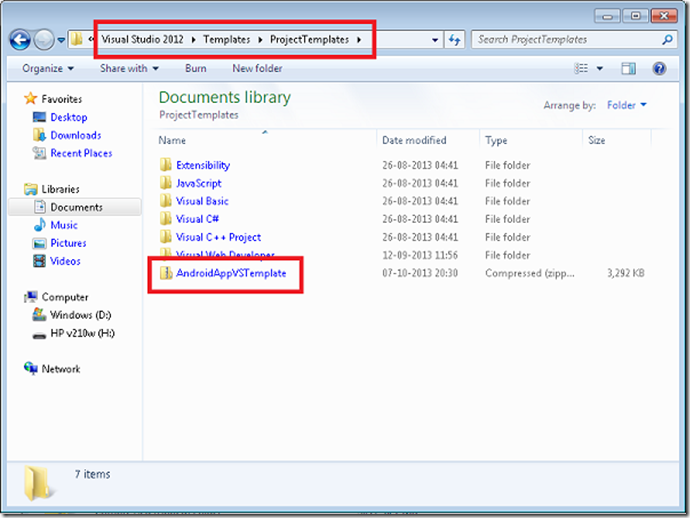Click the Favorites star icon
690x518 pixels.
30,98
